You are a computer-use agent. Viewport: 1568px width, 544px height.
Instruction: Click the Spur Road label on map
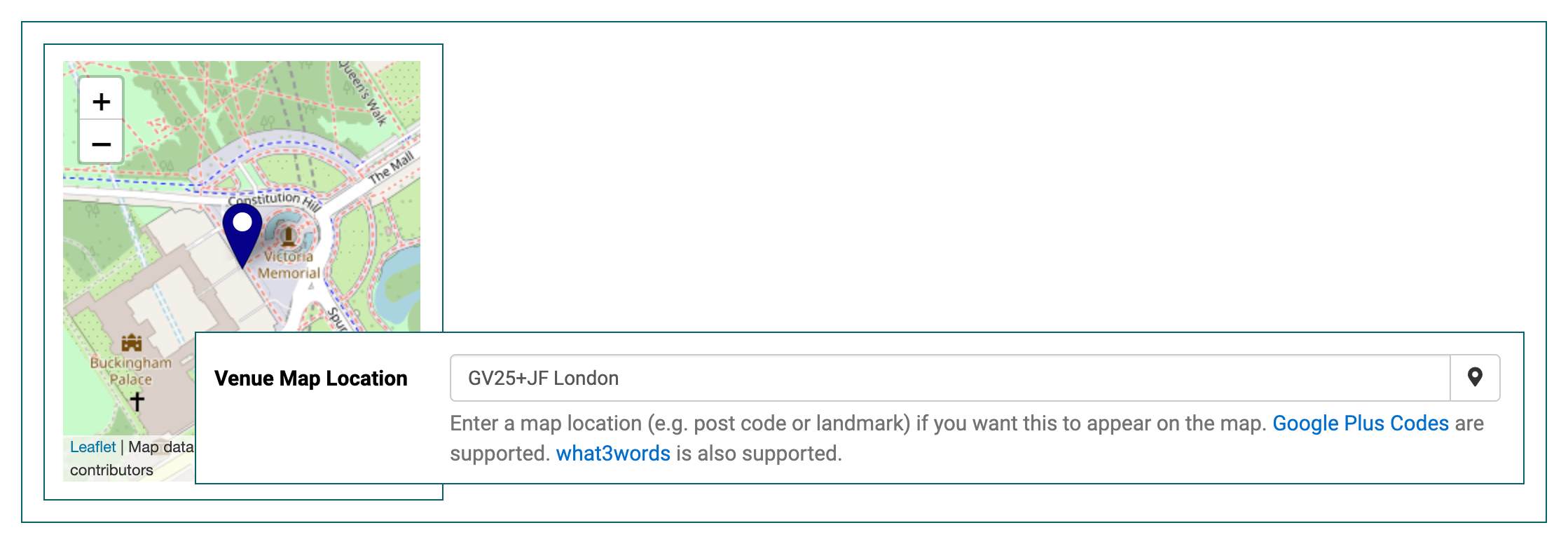click(x=338, y=318)
